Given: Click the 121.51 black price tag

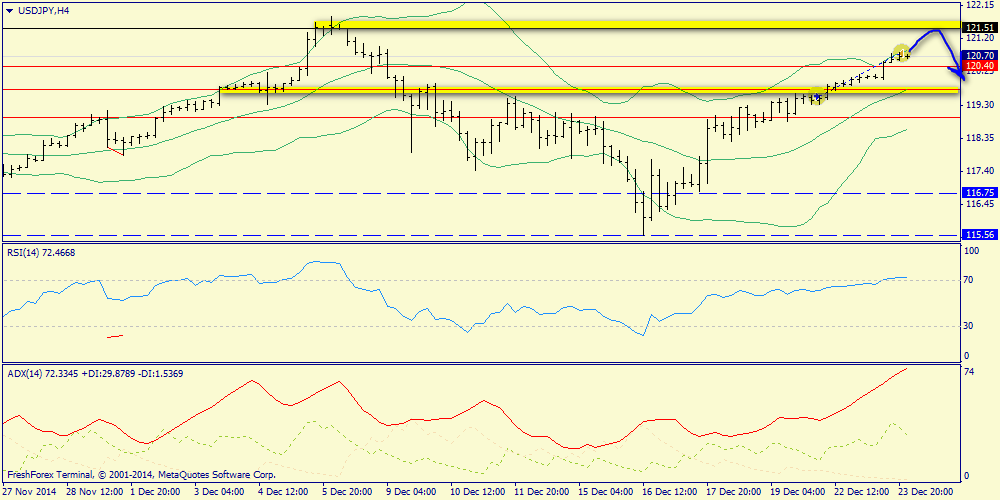Looking at the screenshot, I should pyautogui.click(x=979, y=27).
